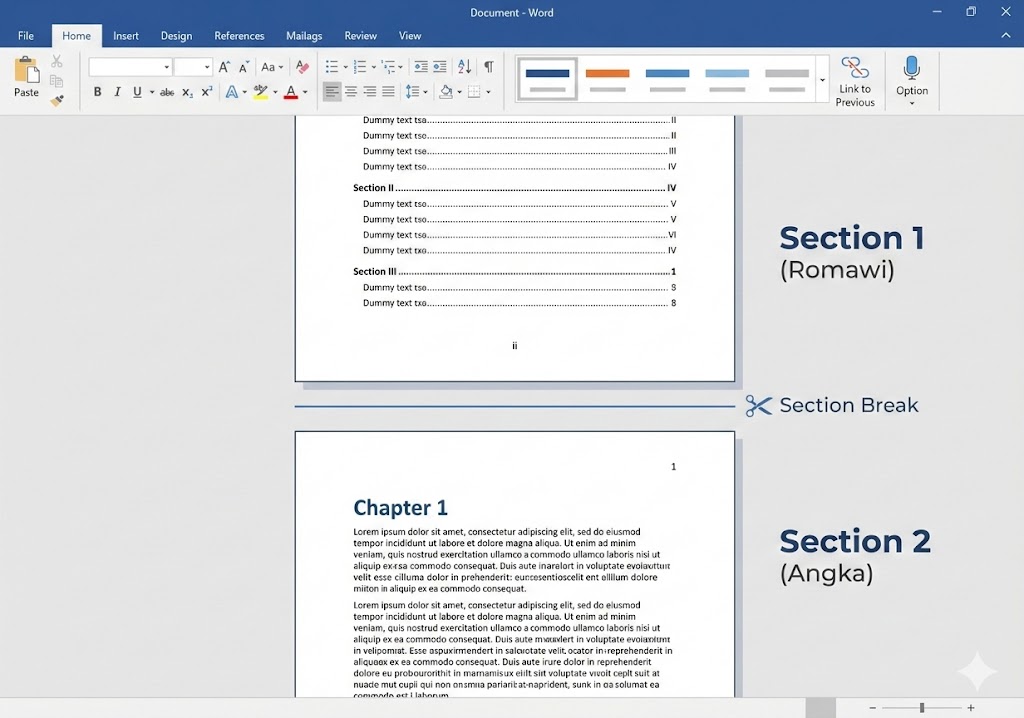Image resolution: width=1024 pixels, height=718 pixels.
Task: Enable center text alignment
Action: 350,91
